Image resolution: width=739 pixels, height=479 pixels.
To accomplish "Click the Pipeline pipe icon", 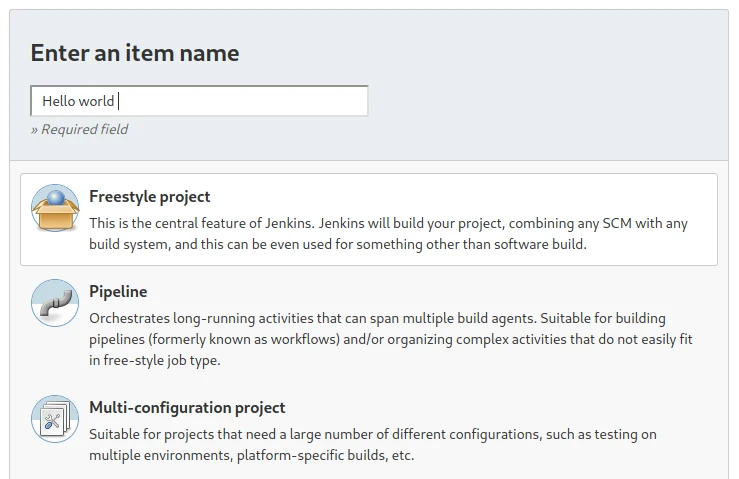I will tap(54, 303).
